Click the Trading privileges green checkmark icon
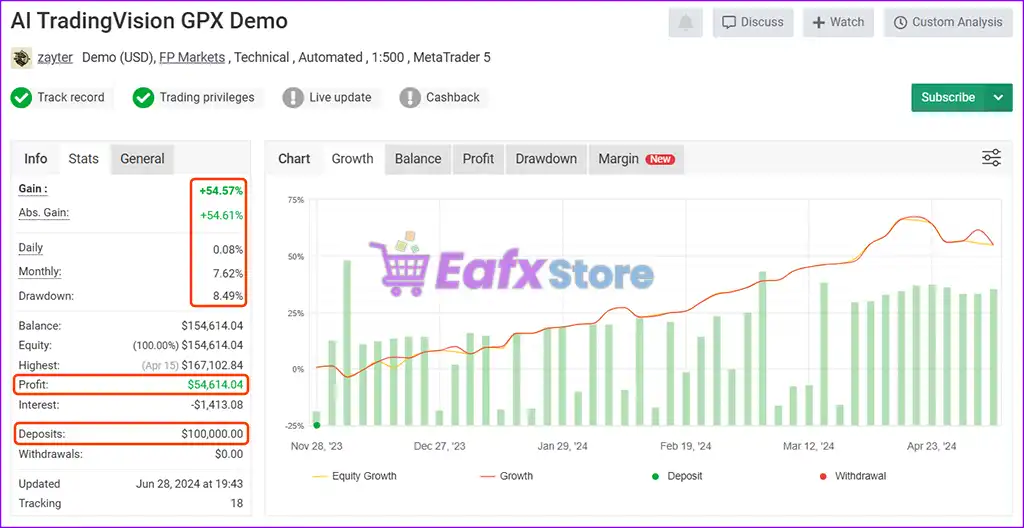Screen dimensions: 1024x528 (143, 98)
